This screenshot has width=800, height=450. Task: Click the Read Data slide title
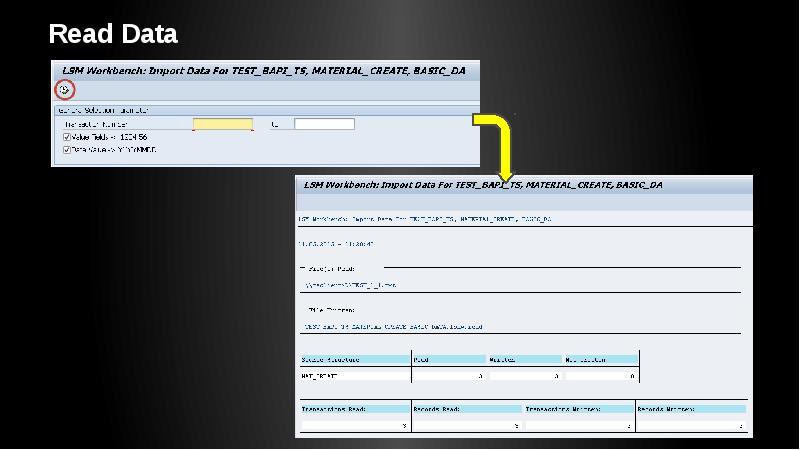click(113, 35)
